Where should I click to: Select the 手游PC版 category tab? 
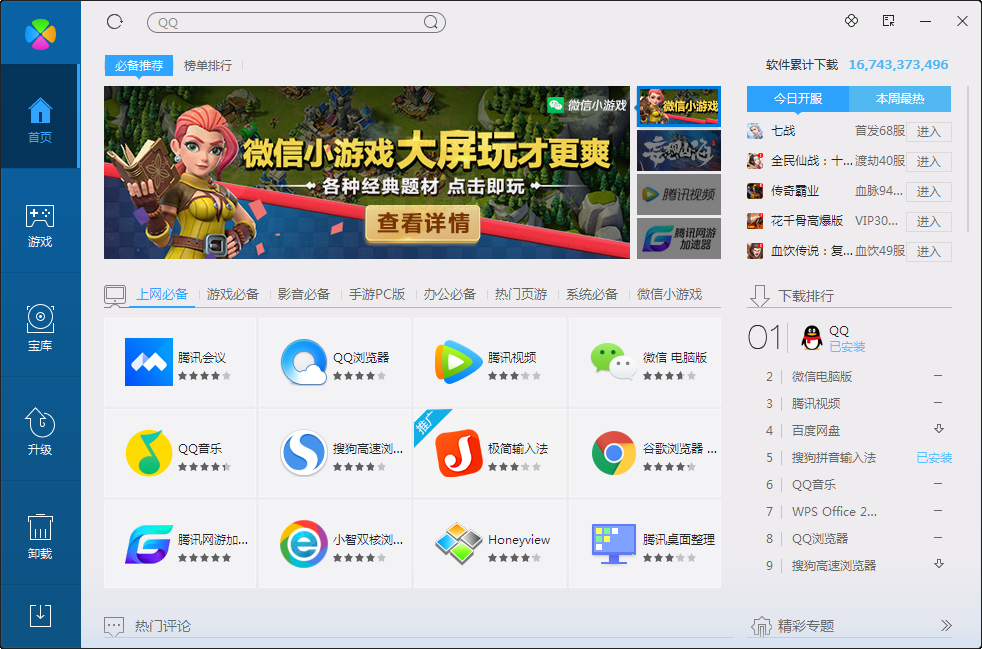(377, 294)
